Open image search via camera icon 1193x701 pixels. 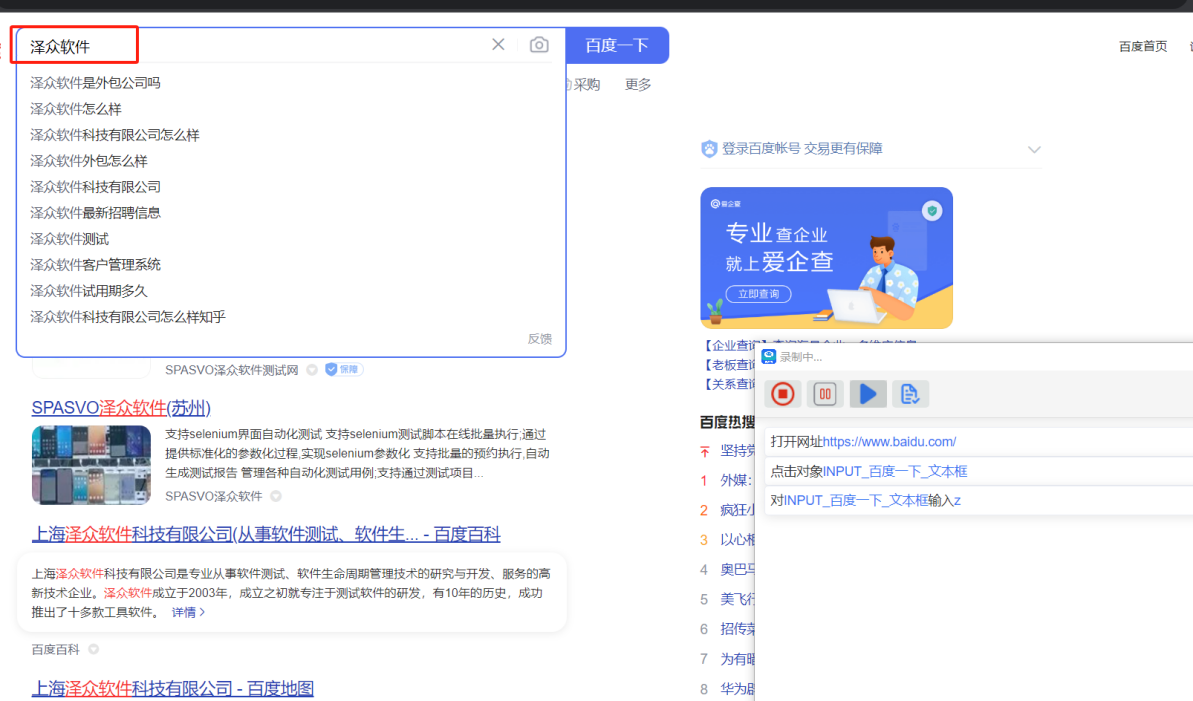point(539,45)
